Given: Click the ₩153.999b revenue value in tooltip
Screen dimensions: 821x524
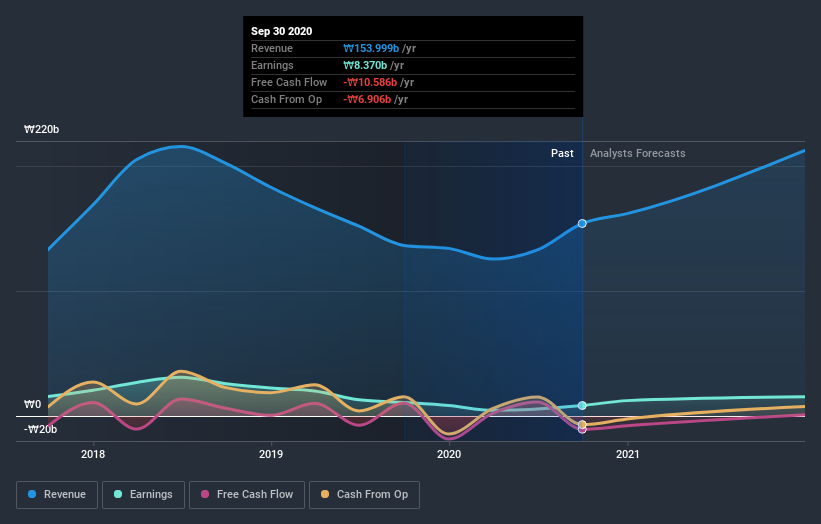Looking at the screenshot, I should point(371,48).
